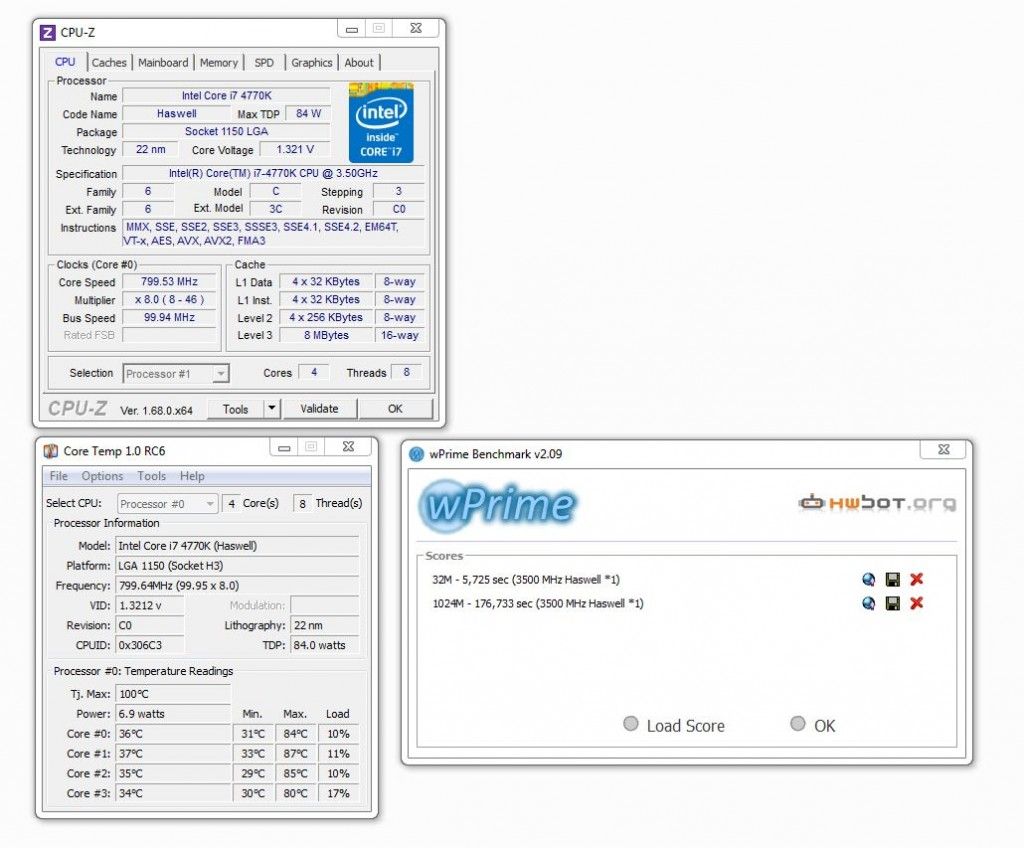Open online score for 32M wPrime result

click(x=868, y=579)
